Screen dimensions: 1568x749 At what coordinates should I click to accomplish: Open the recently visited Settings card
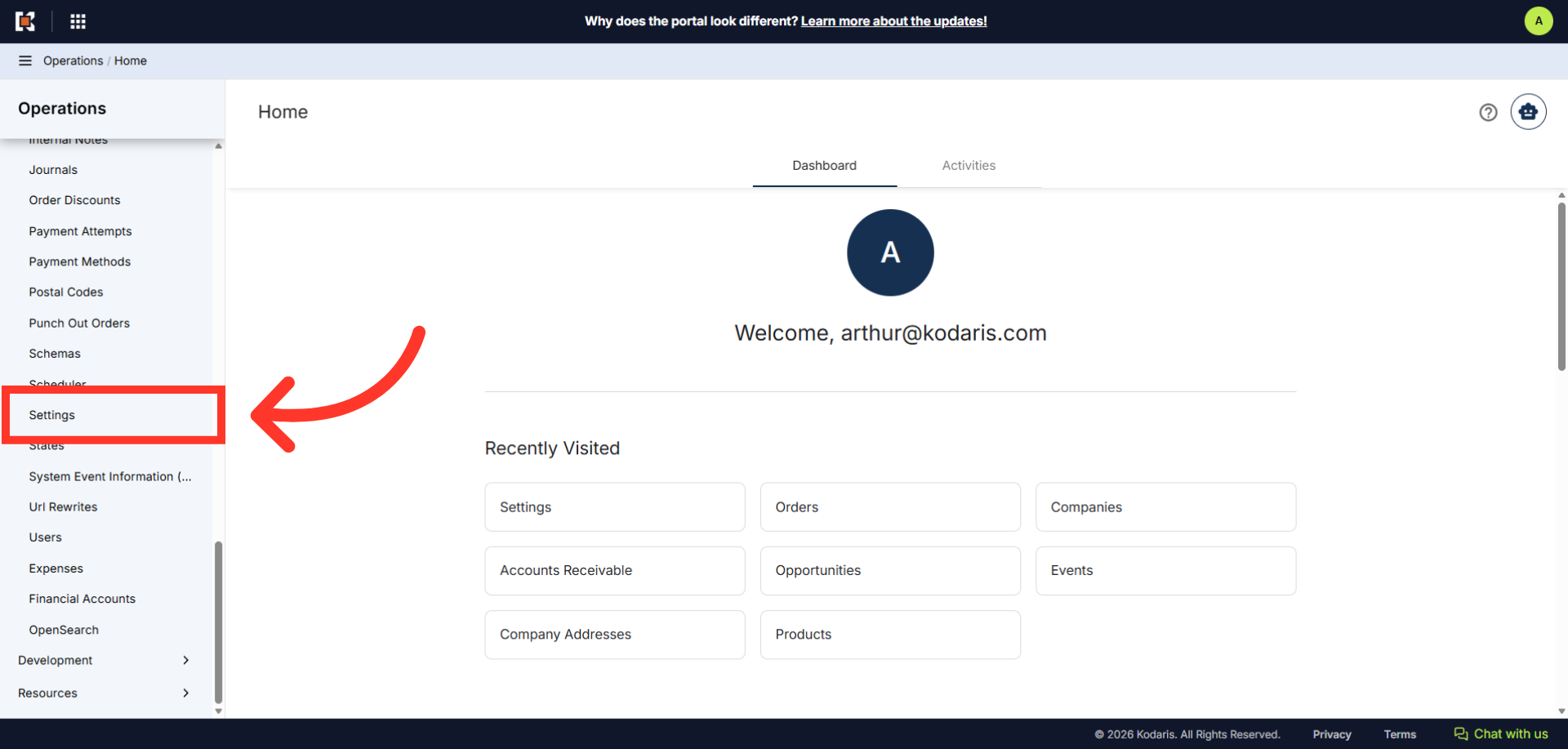615,507
